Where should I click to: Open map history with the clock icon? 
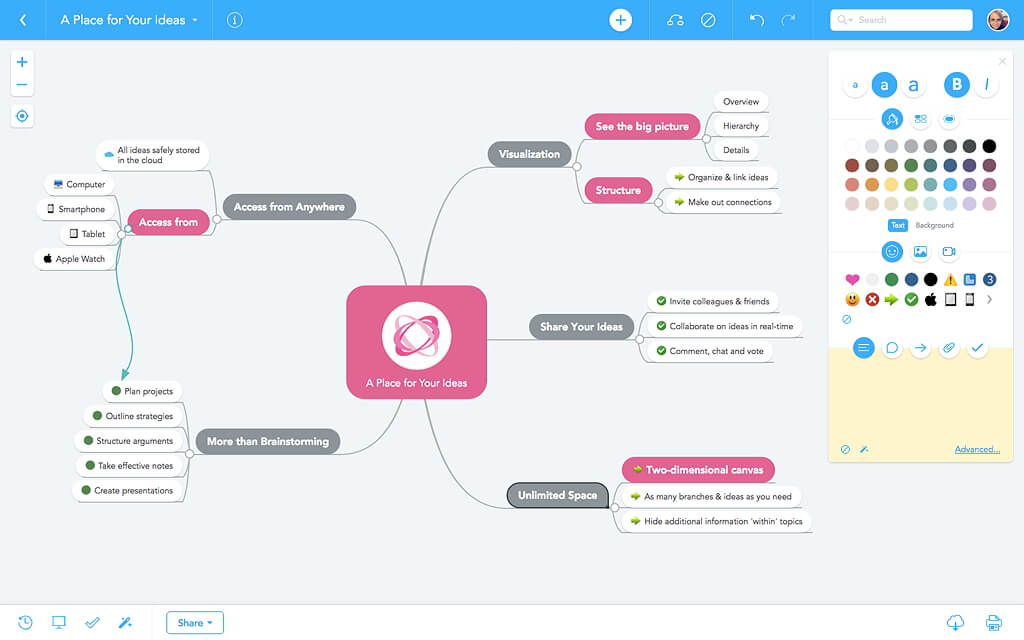[26, 622]
